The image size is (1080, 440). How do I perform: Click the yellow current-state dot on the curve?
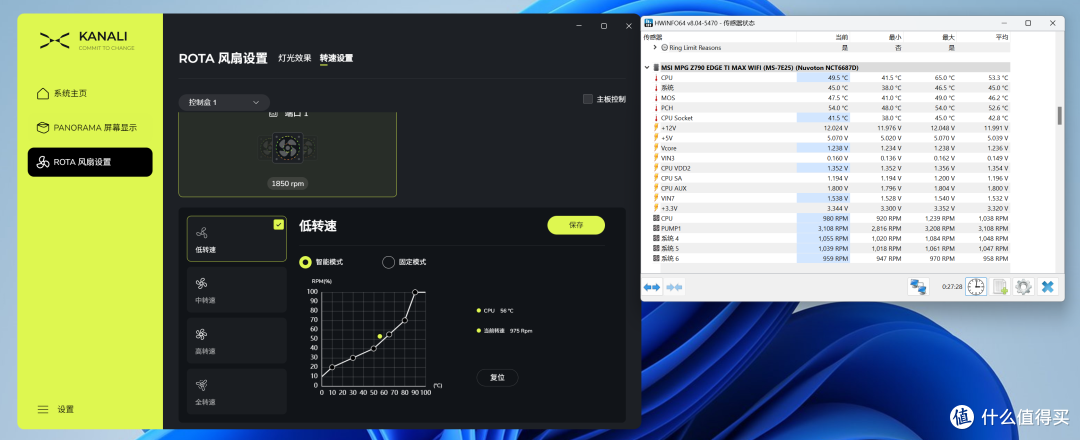[380, 336]
